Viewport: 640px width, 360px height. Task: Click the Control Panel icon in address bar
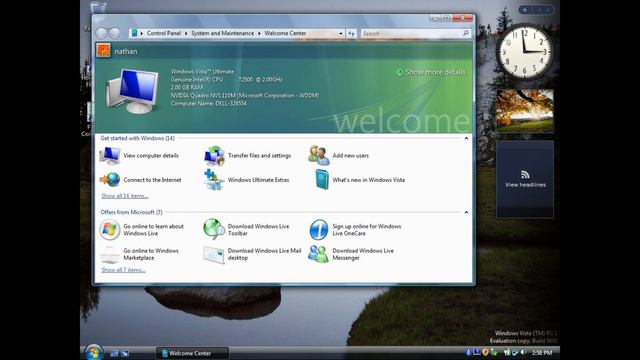134,33
